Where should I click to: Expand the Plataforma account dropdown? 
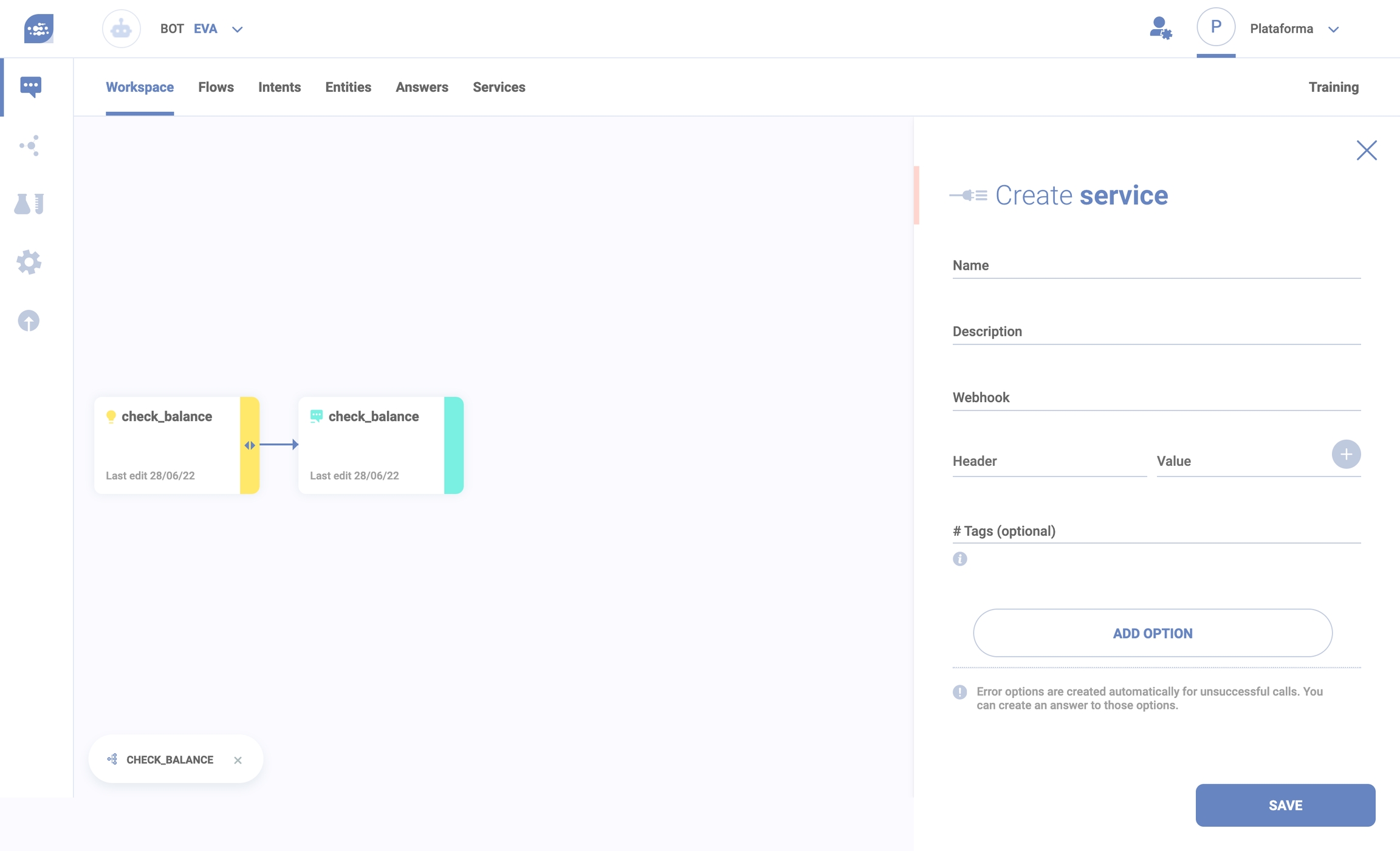click(1333, 29)
